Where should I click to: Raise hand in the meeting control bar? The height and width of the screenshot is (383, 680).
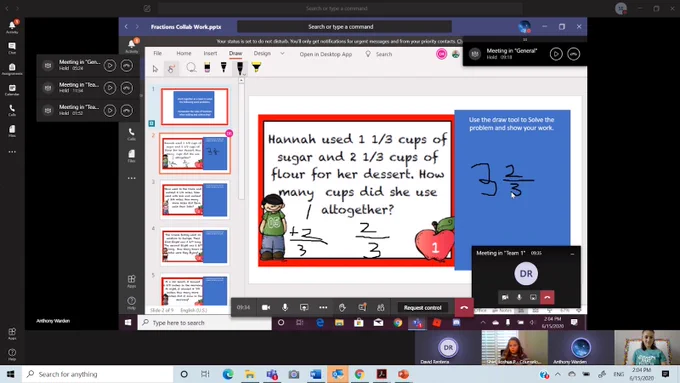(342, 308)
